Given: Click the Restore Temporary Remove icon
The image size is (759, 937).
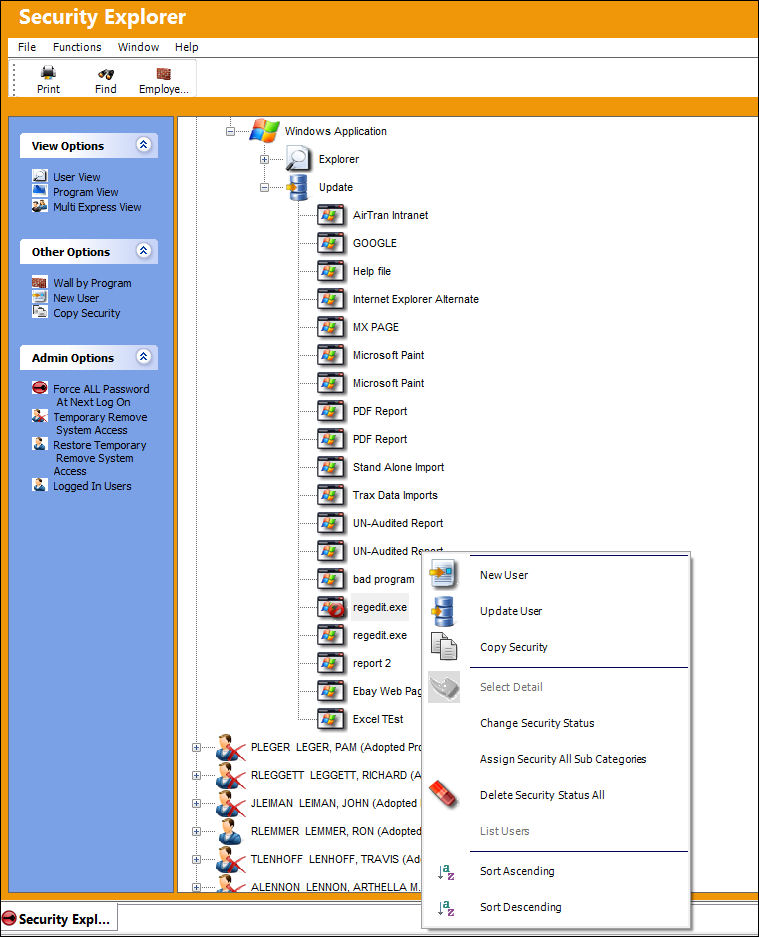Looking at the screenshot, I should point(39,443).
